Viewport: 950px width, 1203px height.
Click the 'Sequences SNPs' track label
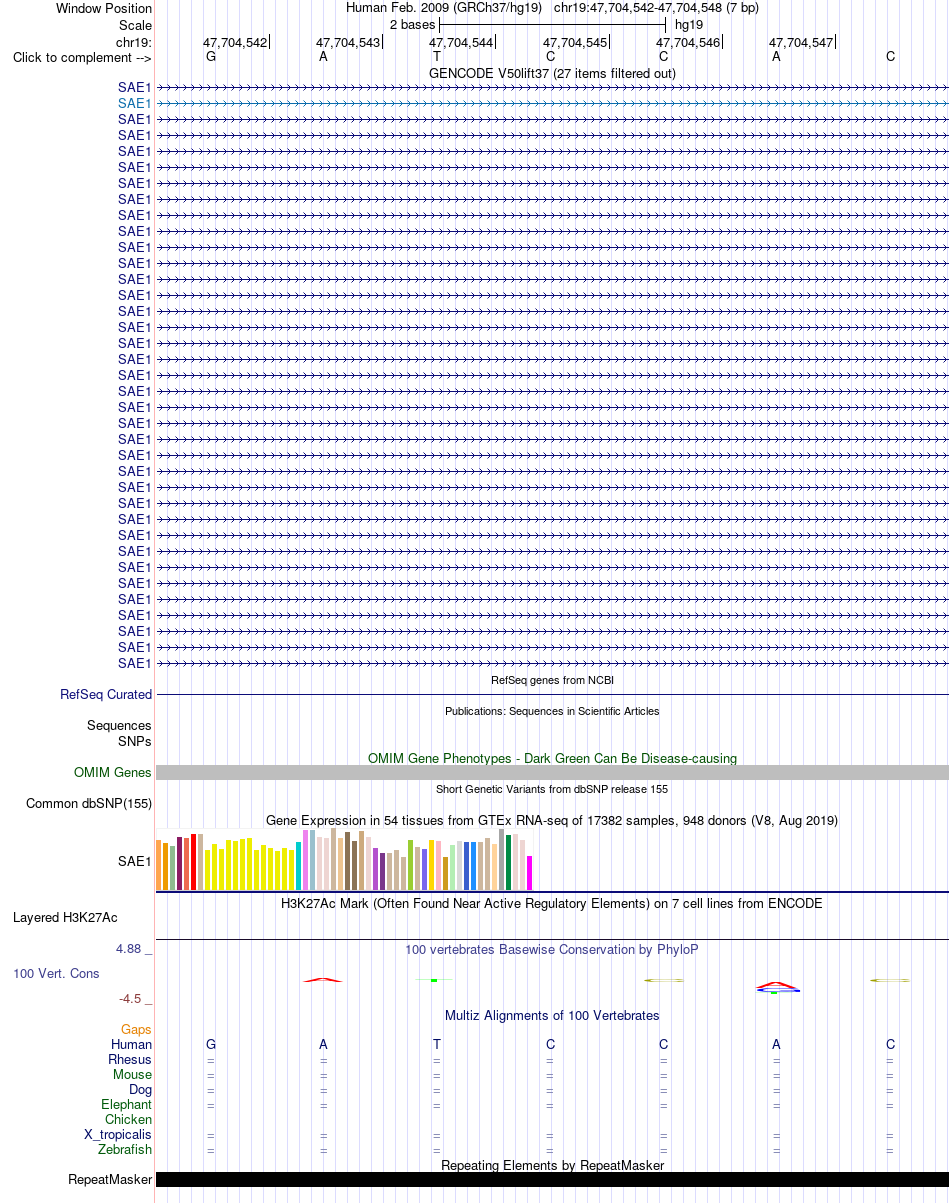pos(119,733)
